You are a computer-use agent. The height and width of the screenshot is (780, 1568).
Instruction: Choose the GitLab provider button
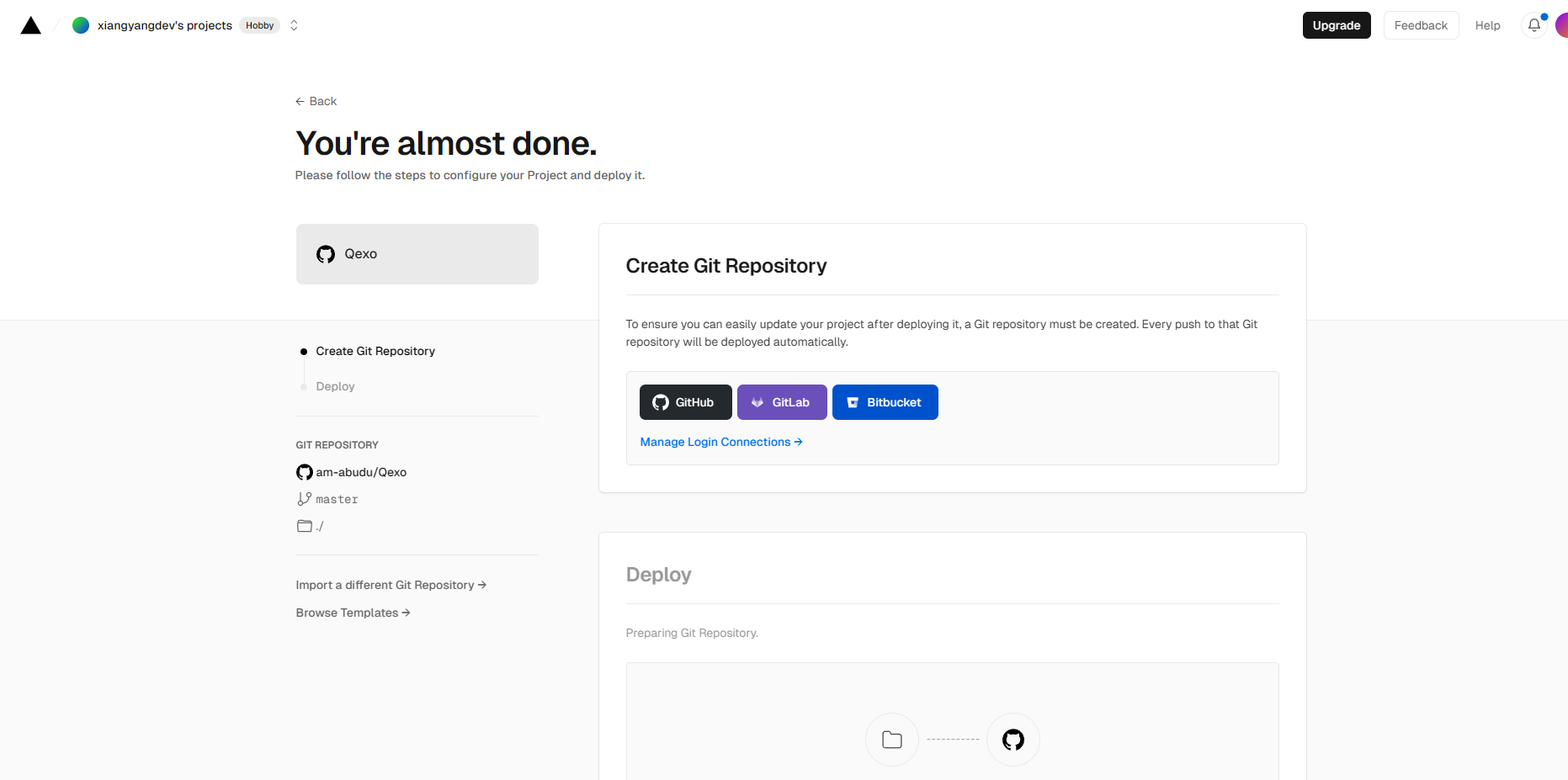coord(782,402)
